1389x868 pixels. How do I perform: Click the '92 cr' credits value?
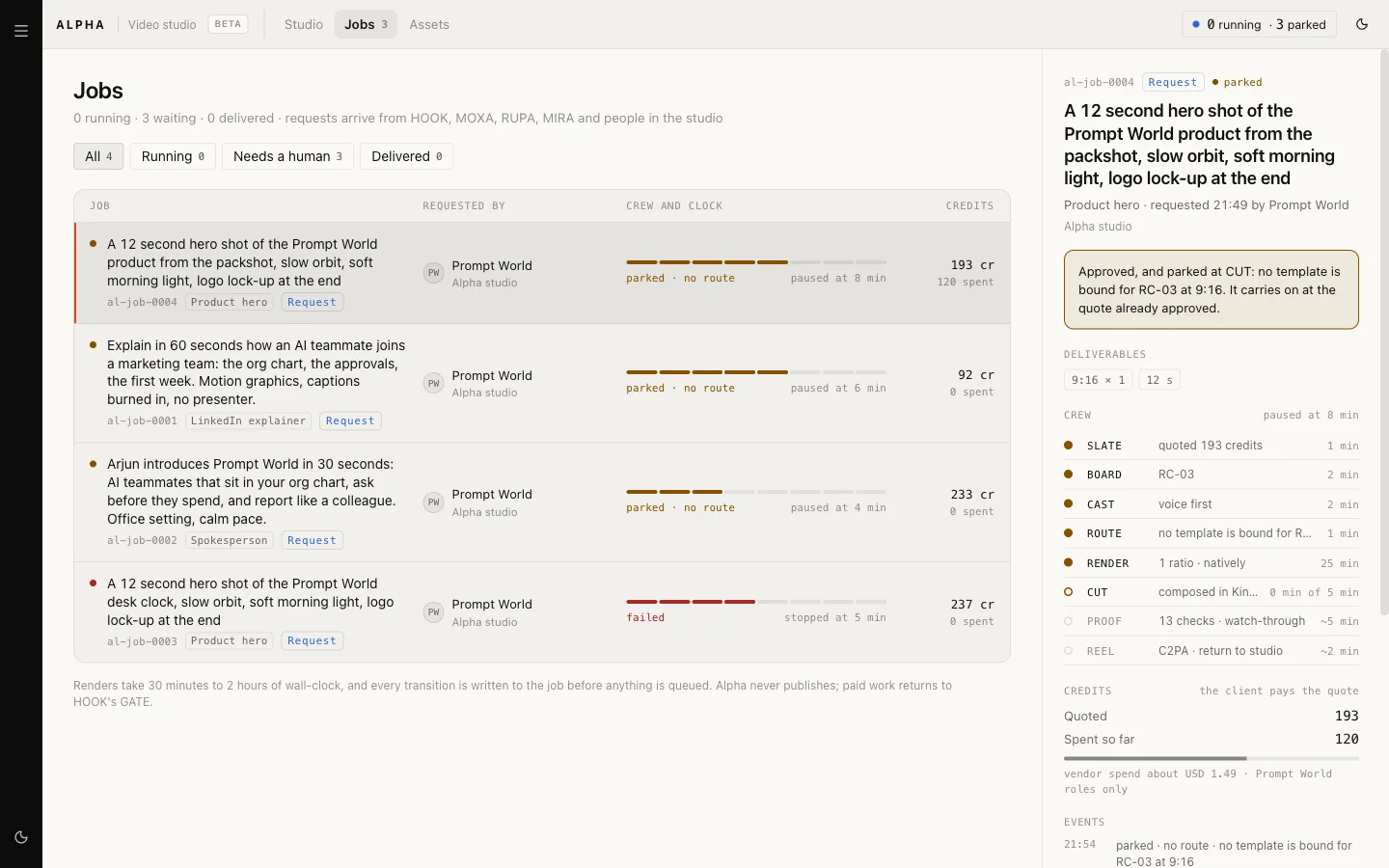[976, 375]
